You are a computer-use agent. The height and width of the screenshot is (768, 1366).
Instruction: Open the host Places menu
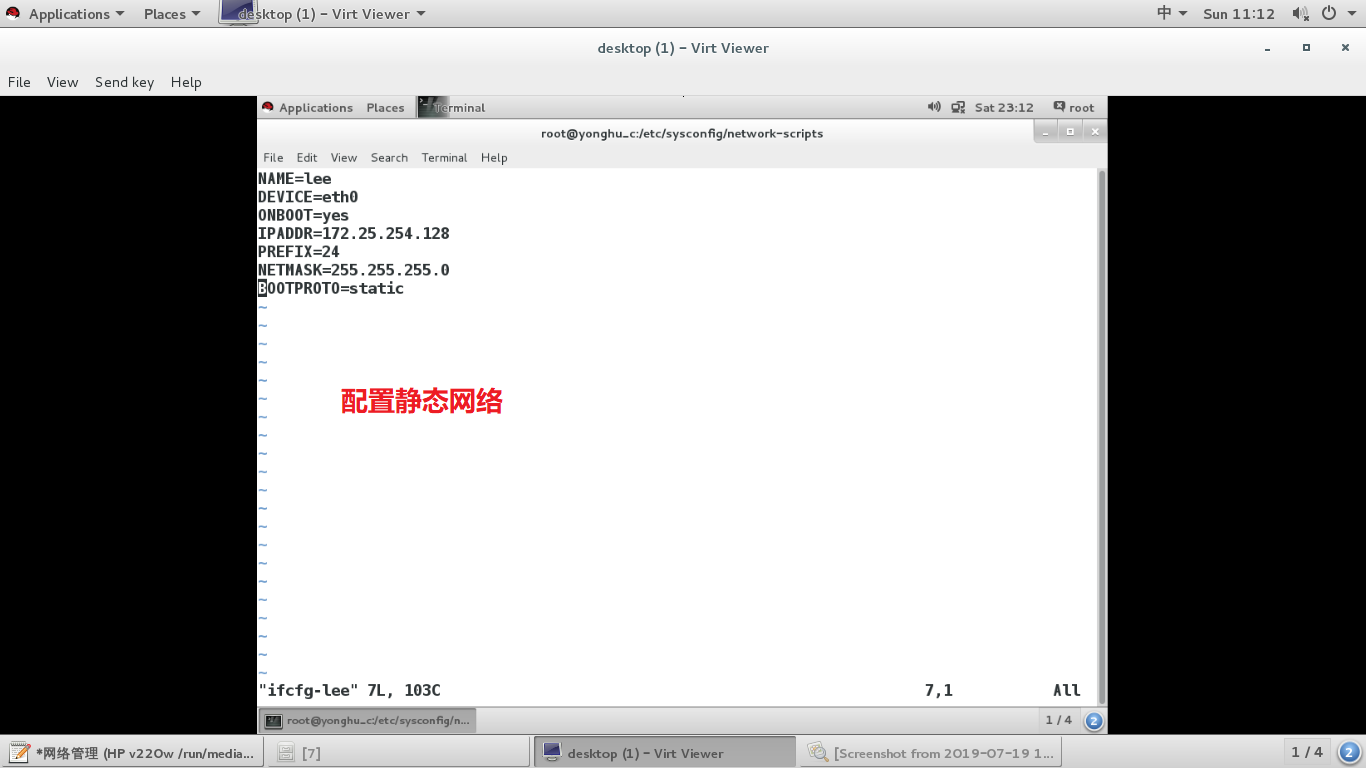pyautogui.click(x=172, y=14)
